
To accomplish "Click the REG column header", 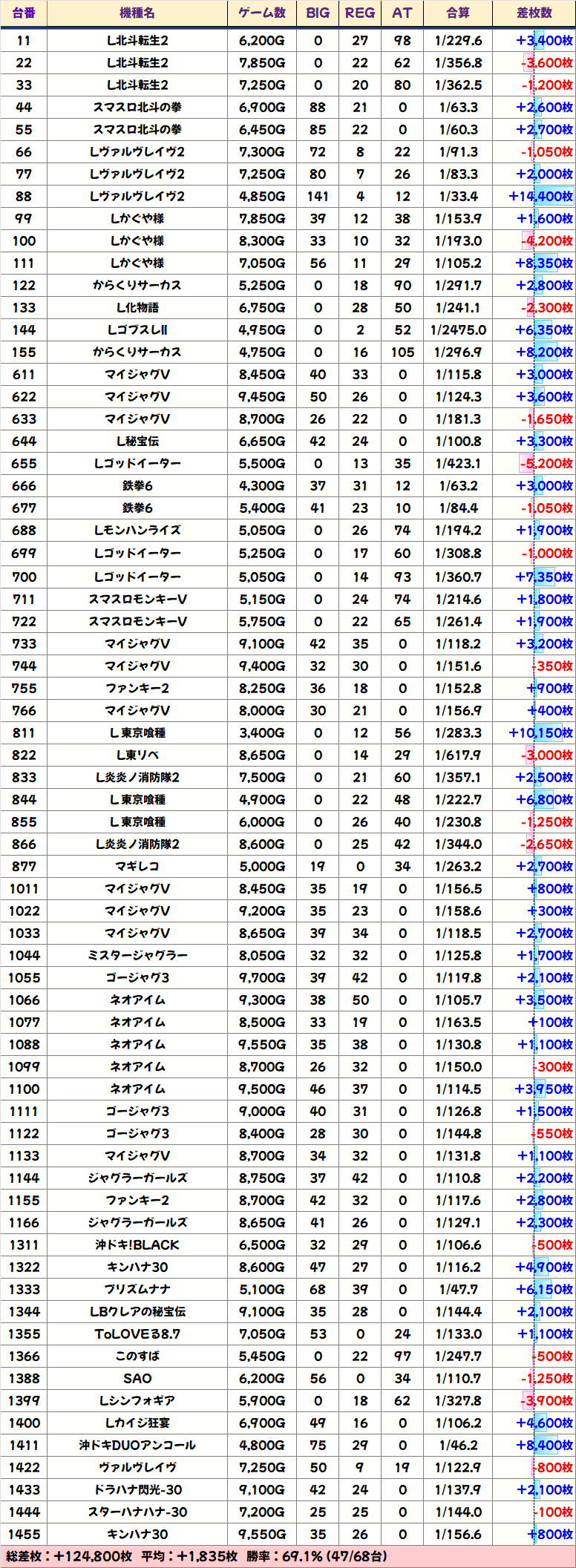I will point(360,13).
